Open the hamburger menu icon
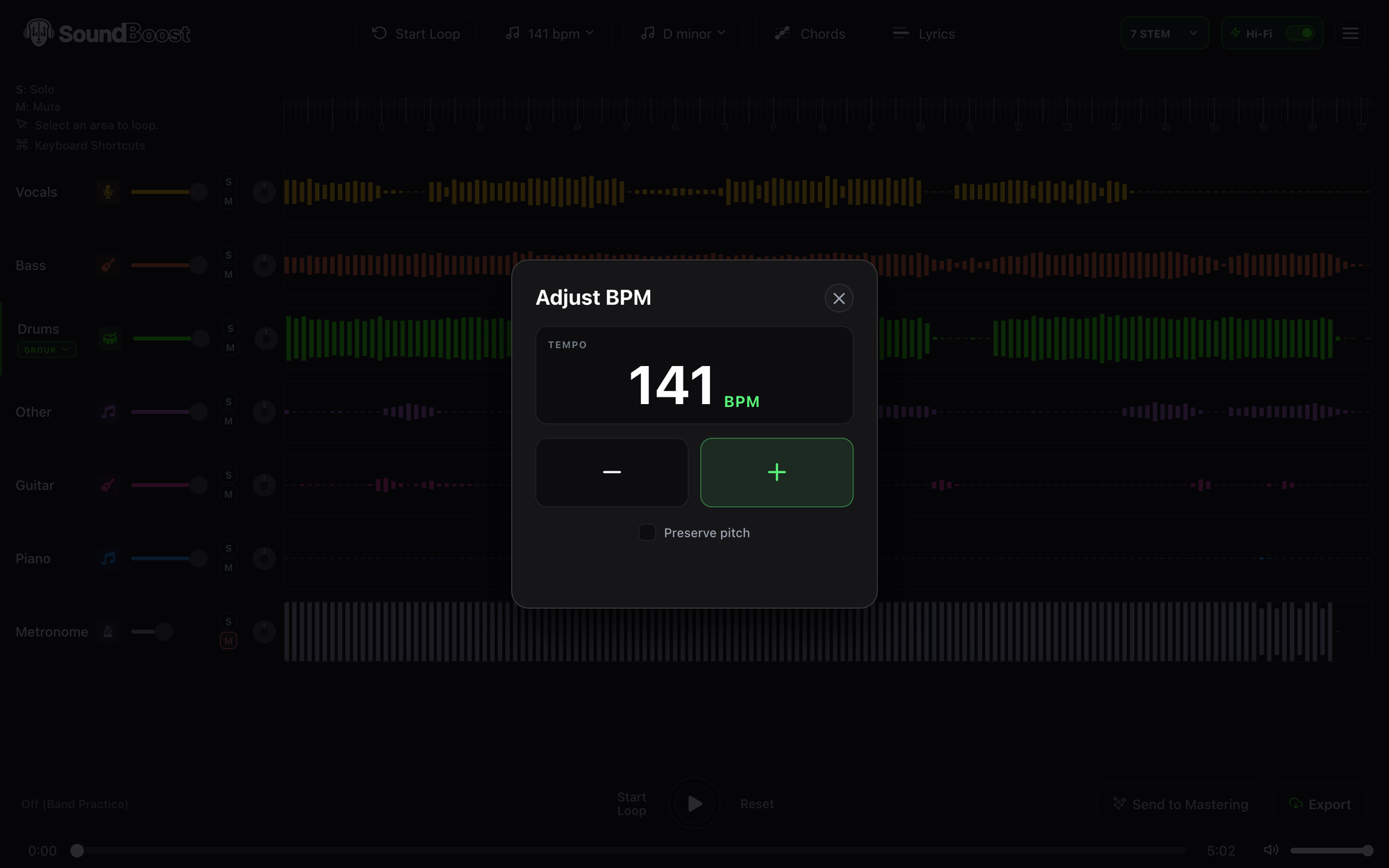 [x=1350, y=33]
